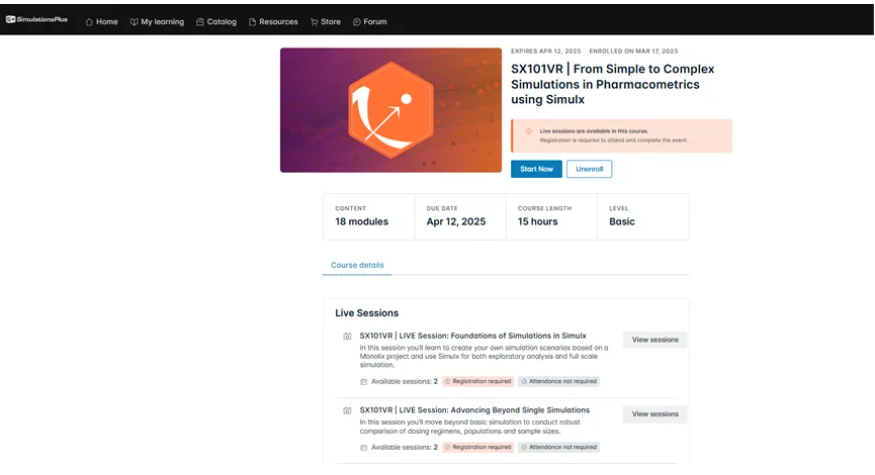Click the Unenroll button
The image size is (875, 475).
(x=589, y=169)
